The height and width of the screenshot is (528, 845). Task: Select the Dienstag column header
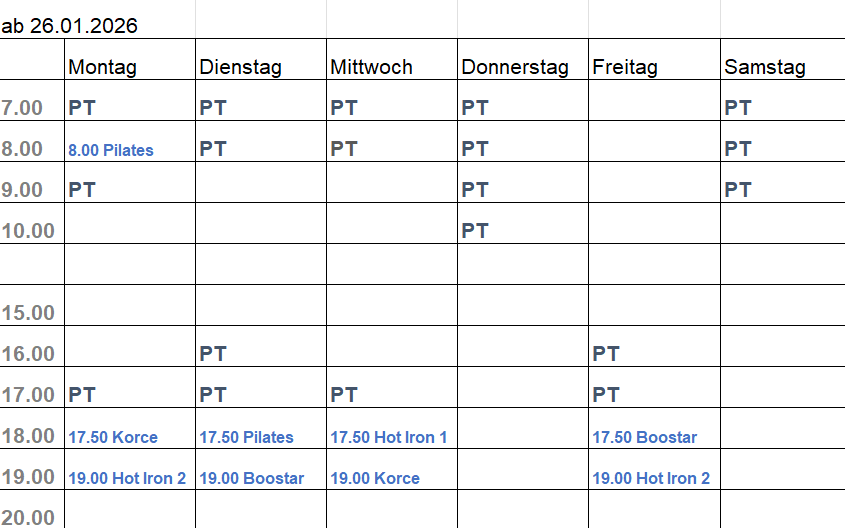[240, 67]
